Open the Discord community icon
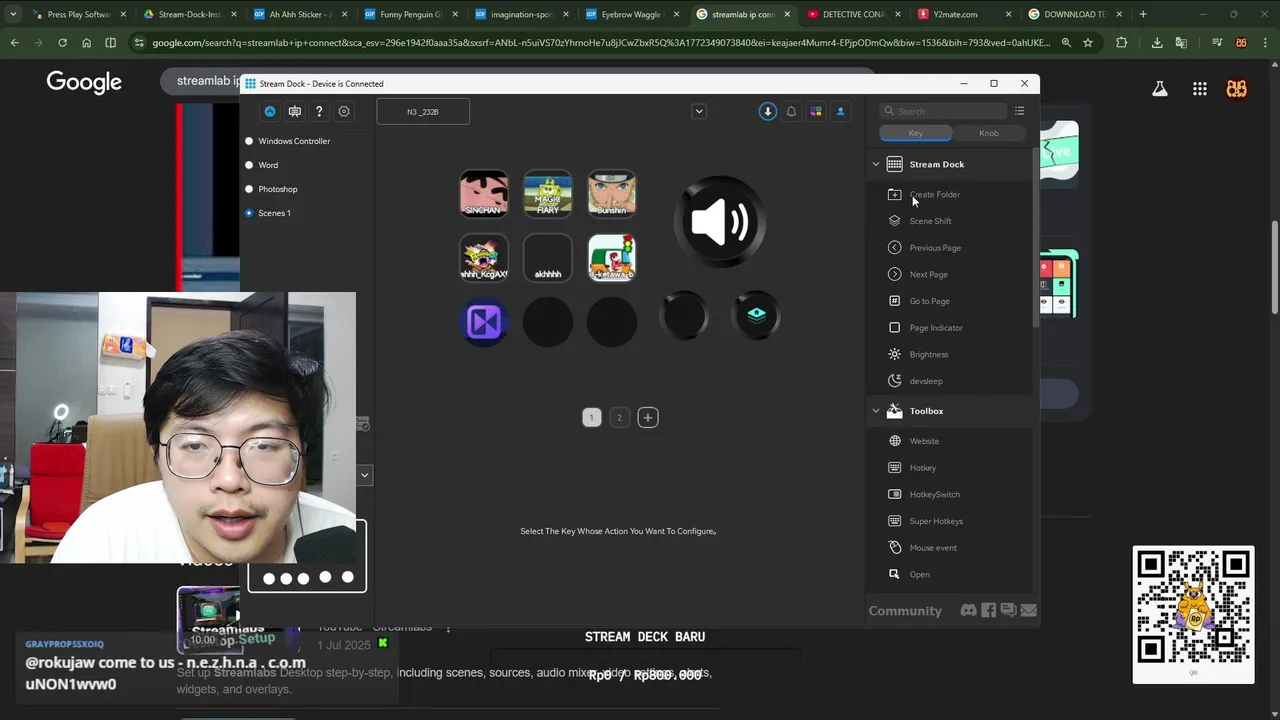Image resolution: width=1280 pixels, height=720 pixels. 968,610
